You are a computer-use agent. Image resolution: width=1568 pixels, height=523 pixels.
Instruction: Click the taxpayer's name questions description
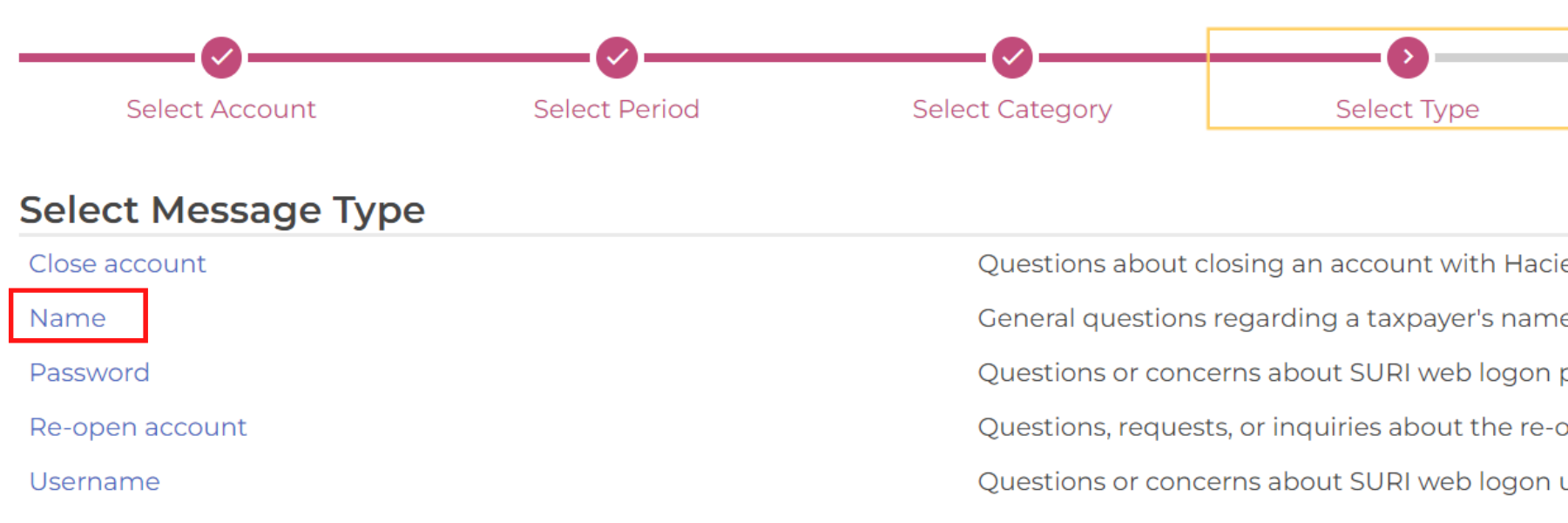(1273, 318)
